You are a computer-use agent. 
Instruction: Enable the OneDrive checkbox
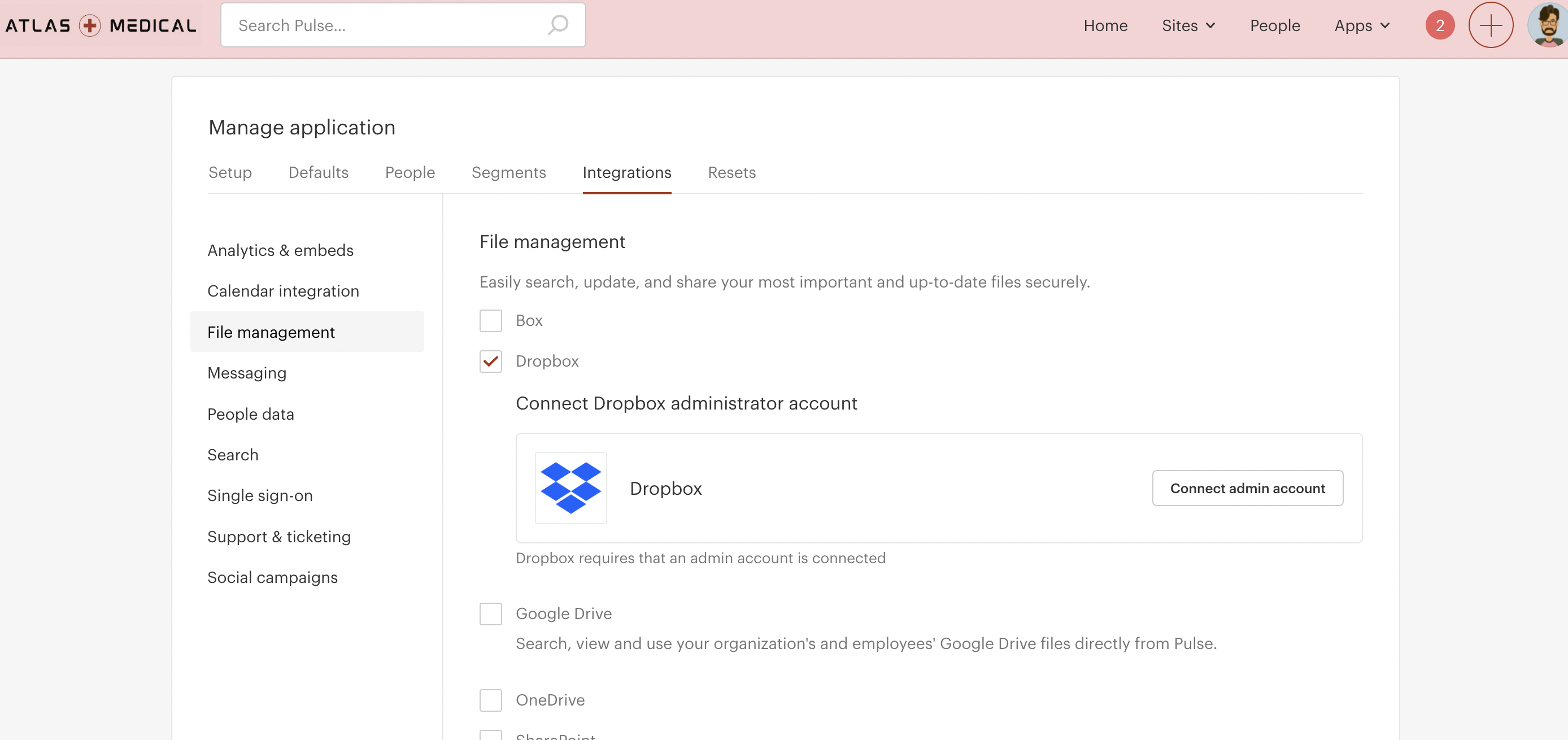[491, 700]
